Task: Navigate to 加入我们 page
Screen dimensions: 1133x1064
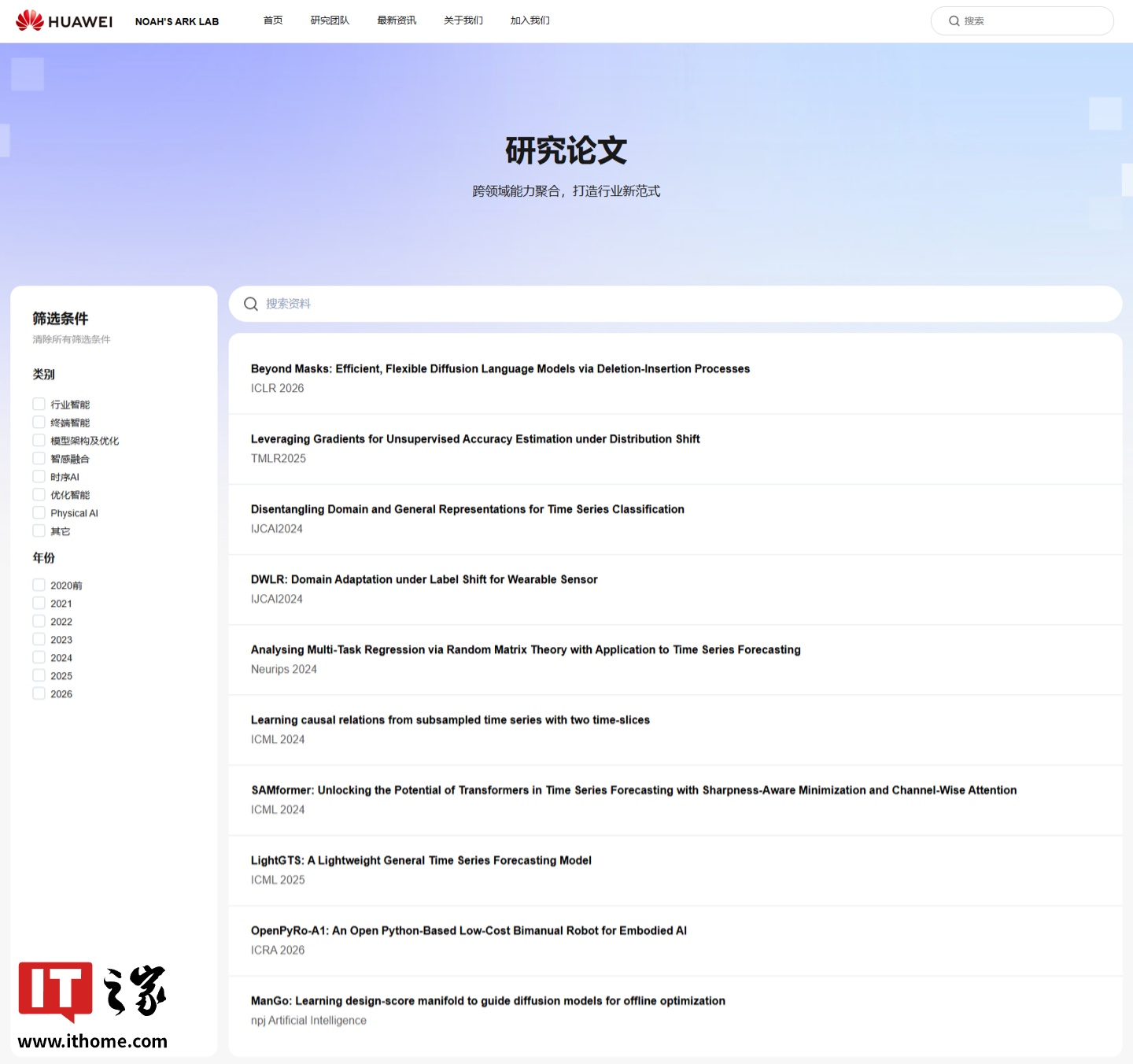Action: pyautogui.click(x=530, y=20)
